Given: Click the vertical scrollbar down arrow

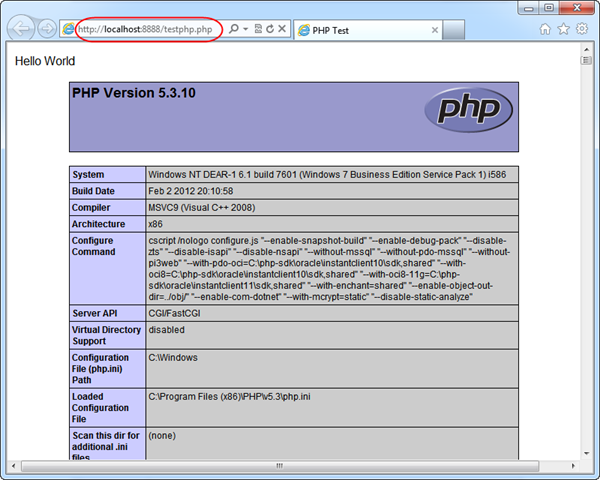Looking at the screenshot, I should (586, 454).
